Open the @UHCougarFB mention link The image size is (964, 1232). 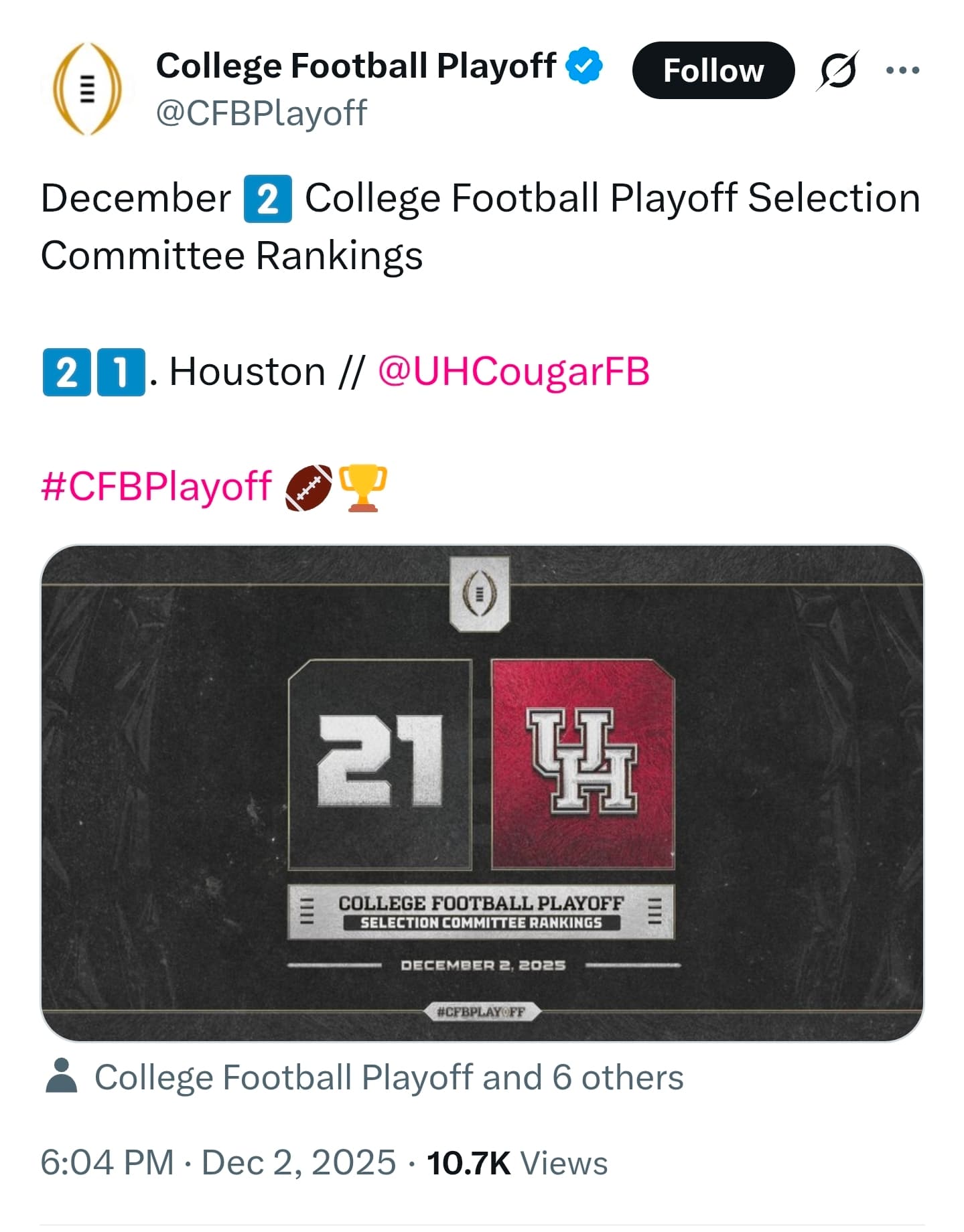coord(513,372)
